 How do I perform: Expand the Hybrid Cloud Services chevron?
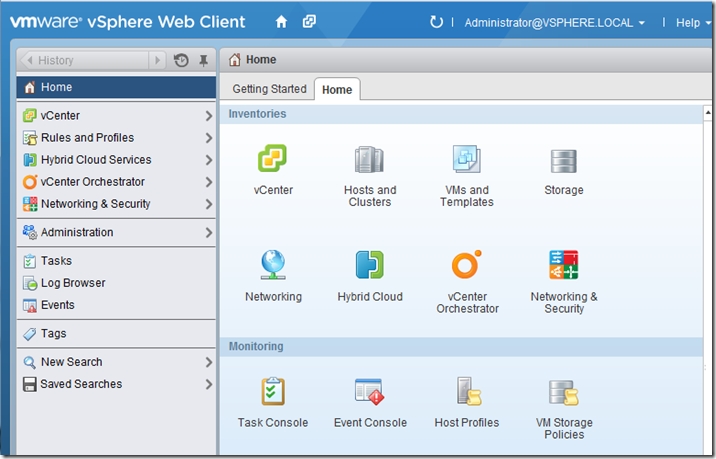[x=209, y=160]
